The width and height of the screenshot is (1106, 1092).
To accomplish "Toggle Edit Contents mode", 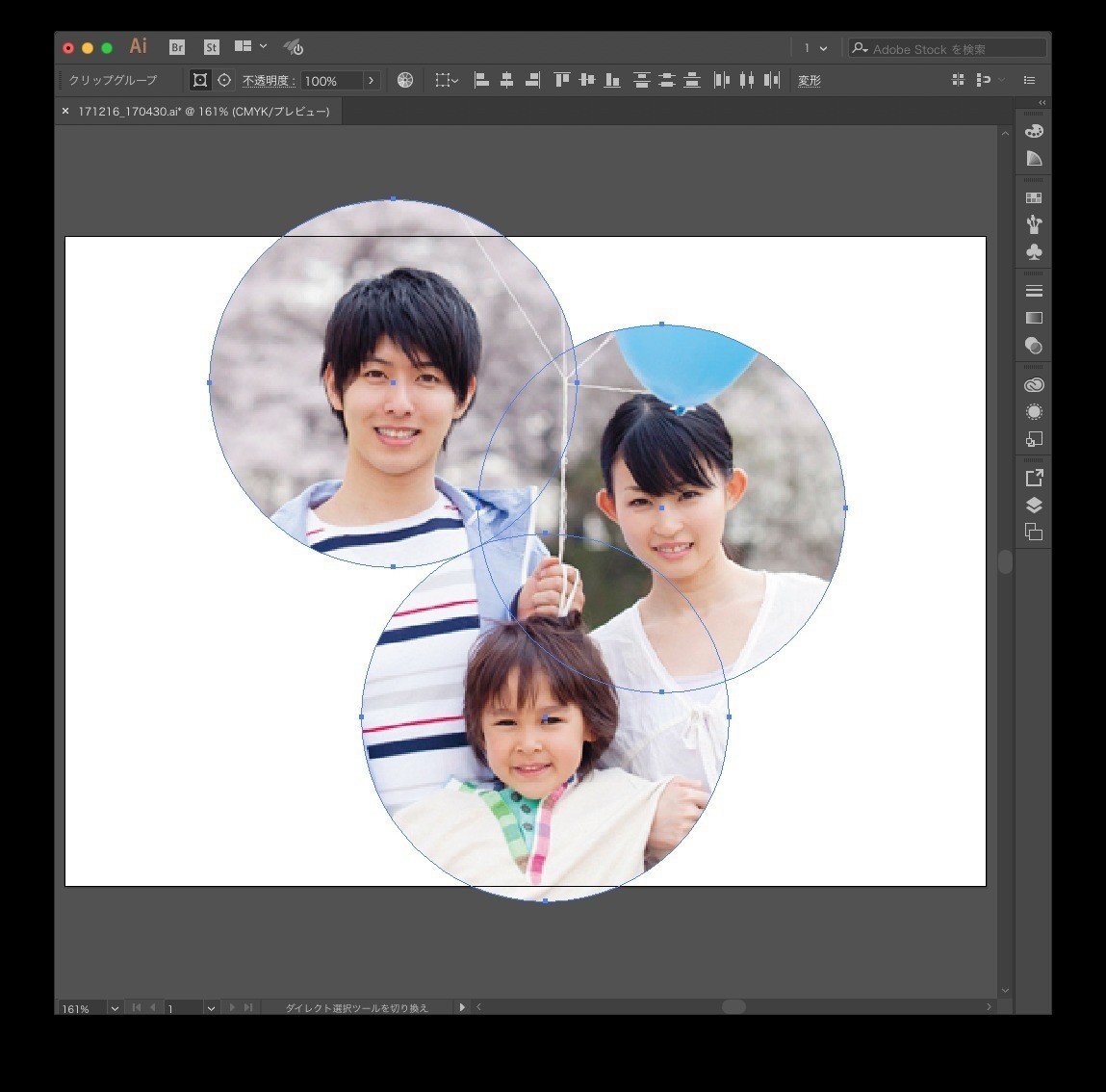I will (x=223, y=80).
